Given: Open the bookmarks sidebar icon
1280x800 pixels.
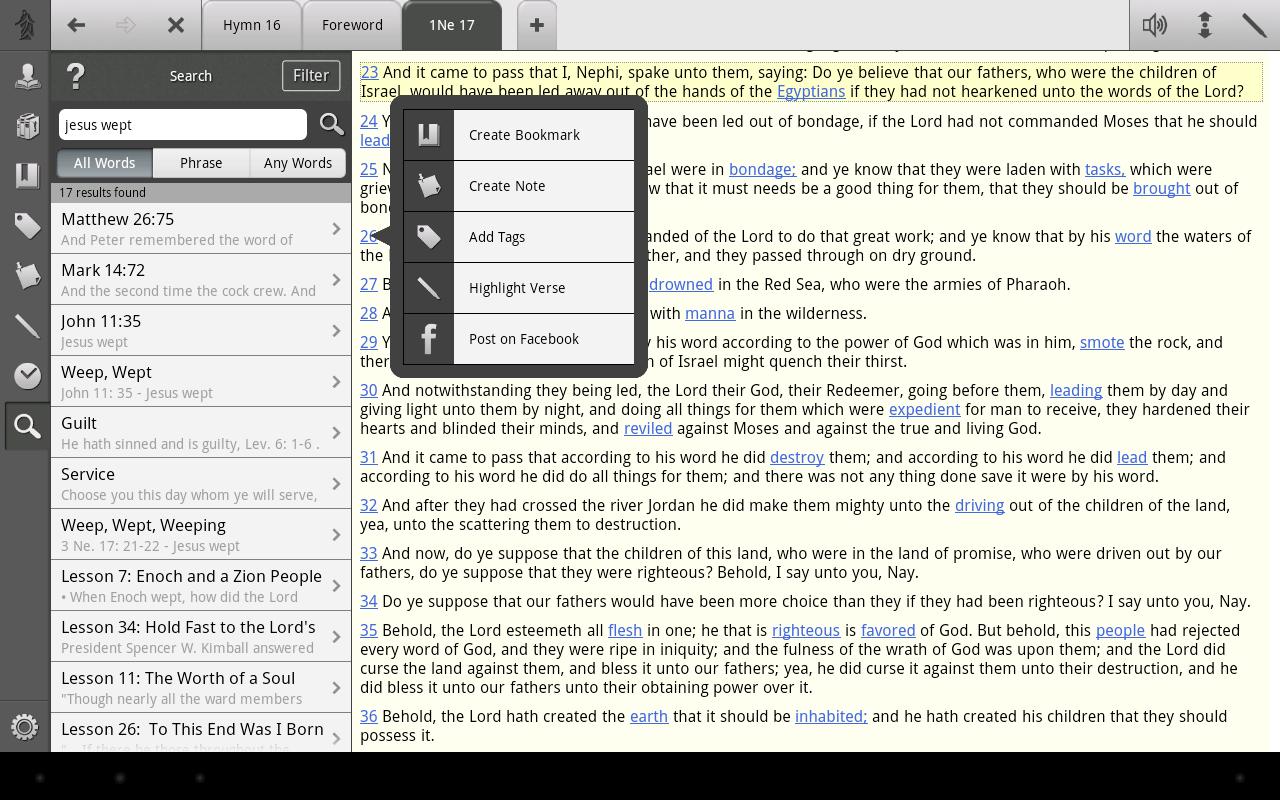Looking at the screenshot, I should click(x=27, y=176).
